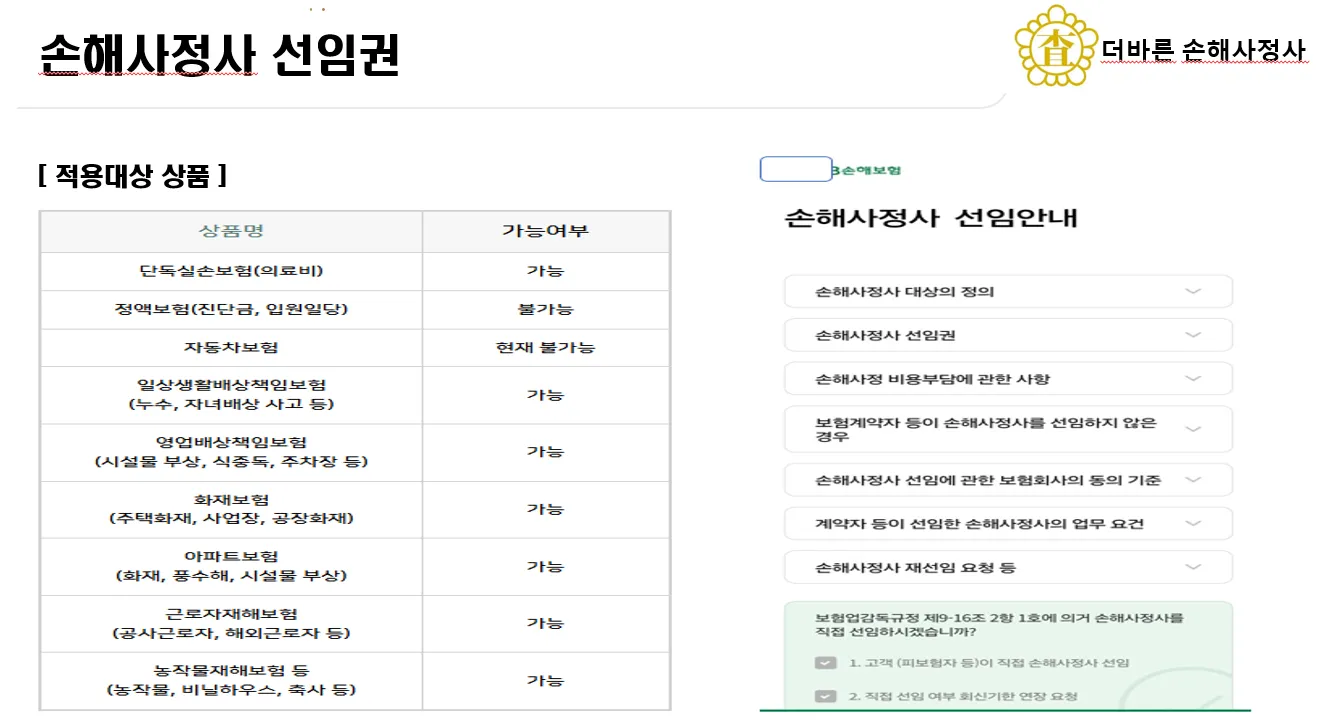Expand 계약자 등이 선임한 손해사정사의 업무 요건
The width and height of the screenshot is (1317, 724).
1008,524
